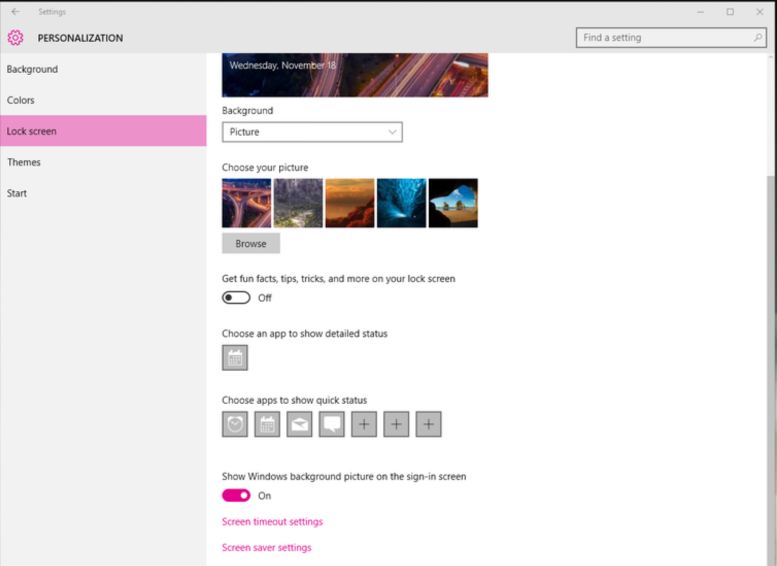This screenshot has height=566, width=777.
Task: Turn on fun facts and tips toggle
Action: pyautogui.click(x=236, y=298)
